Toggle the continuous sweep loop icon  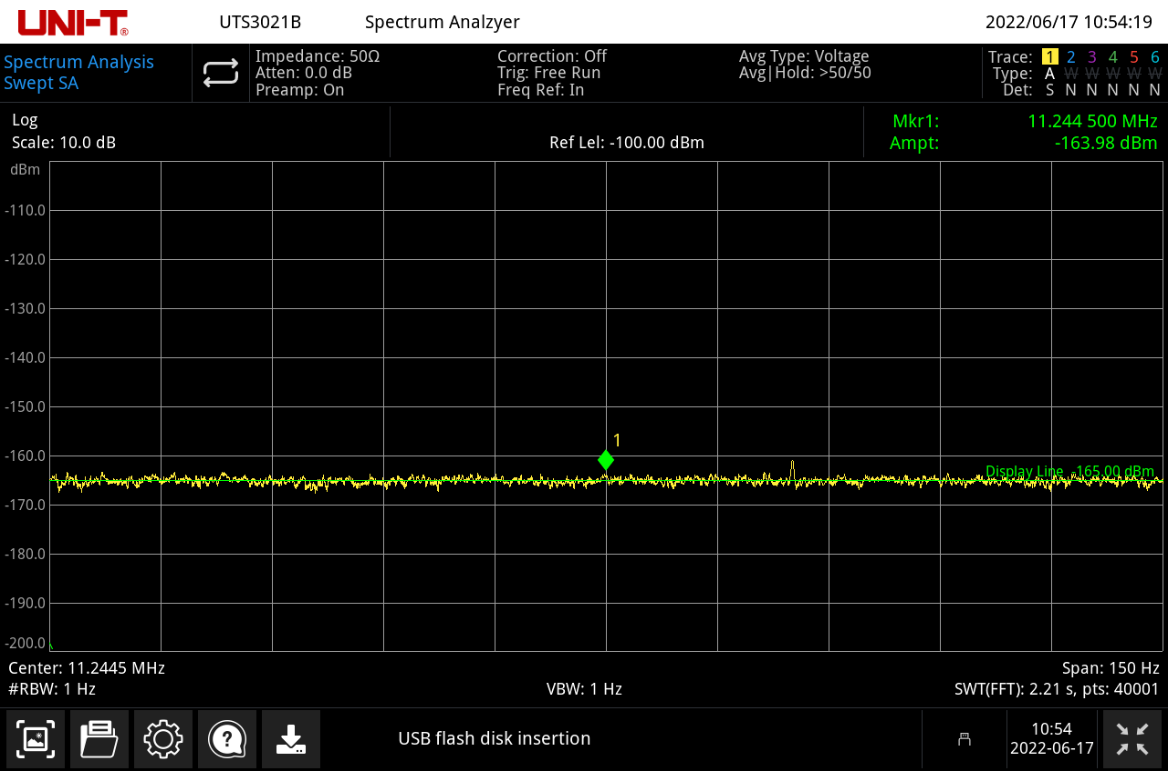click(x=220, y=73)
